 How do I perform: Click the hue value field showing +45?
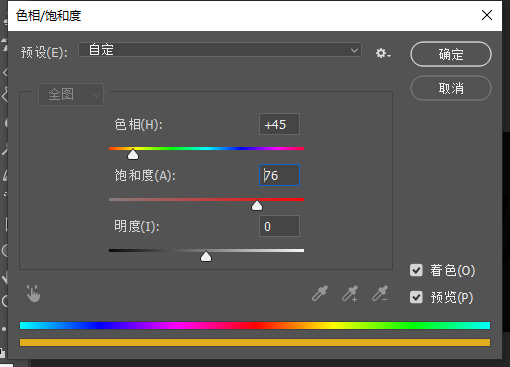279,124
